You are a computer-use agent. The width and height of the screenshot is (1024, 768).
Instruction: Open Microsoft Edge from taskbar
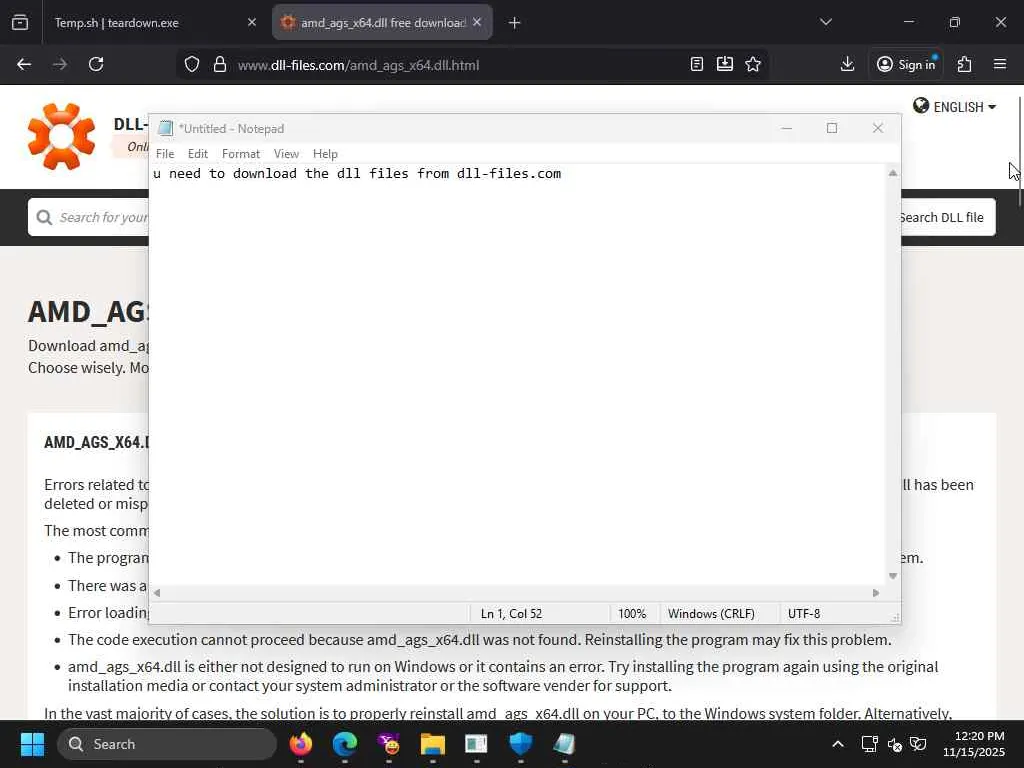click(x=345, y=744)
